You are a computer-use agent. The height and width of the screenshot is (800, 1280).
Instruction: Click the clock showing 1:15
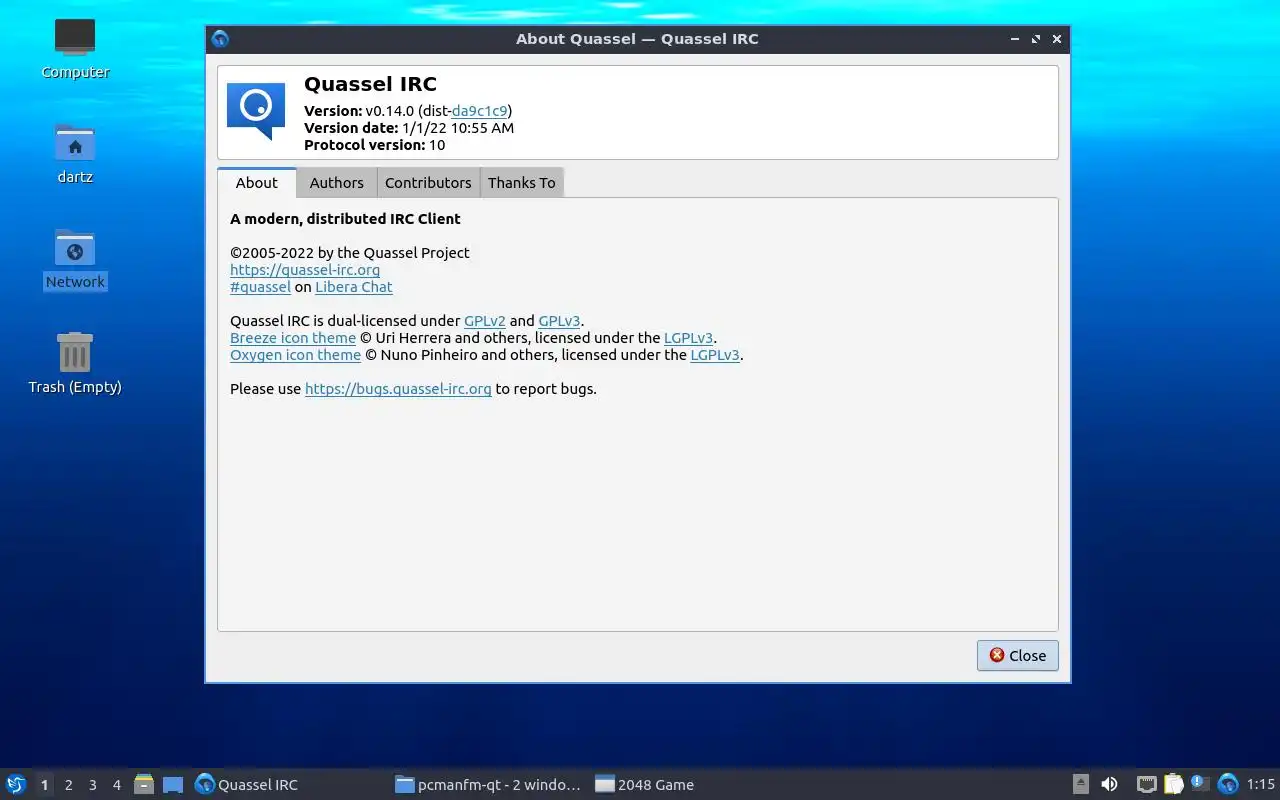pyautogui.click(x=1260, y=784)
